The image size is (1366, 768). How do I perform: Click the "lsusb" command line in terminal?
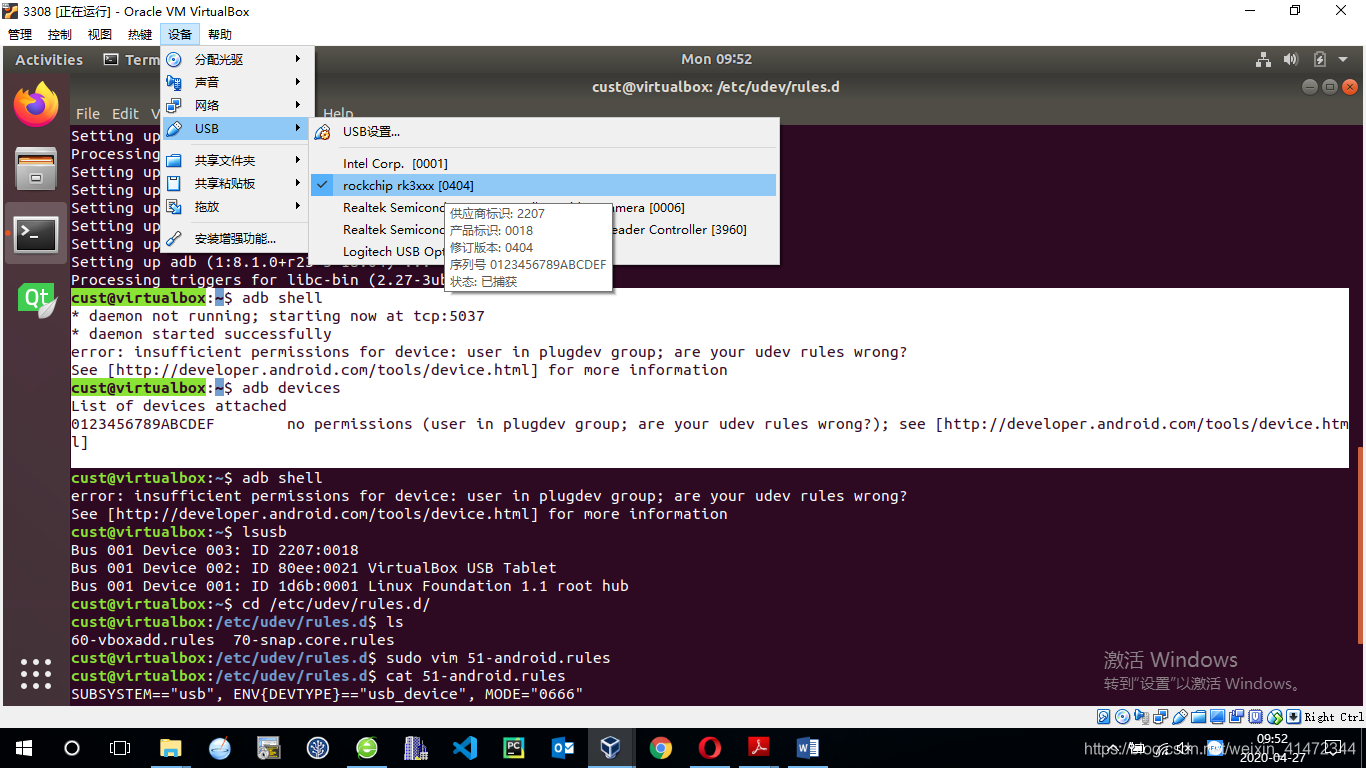179,532
